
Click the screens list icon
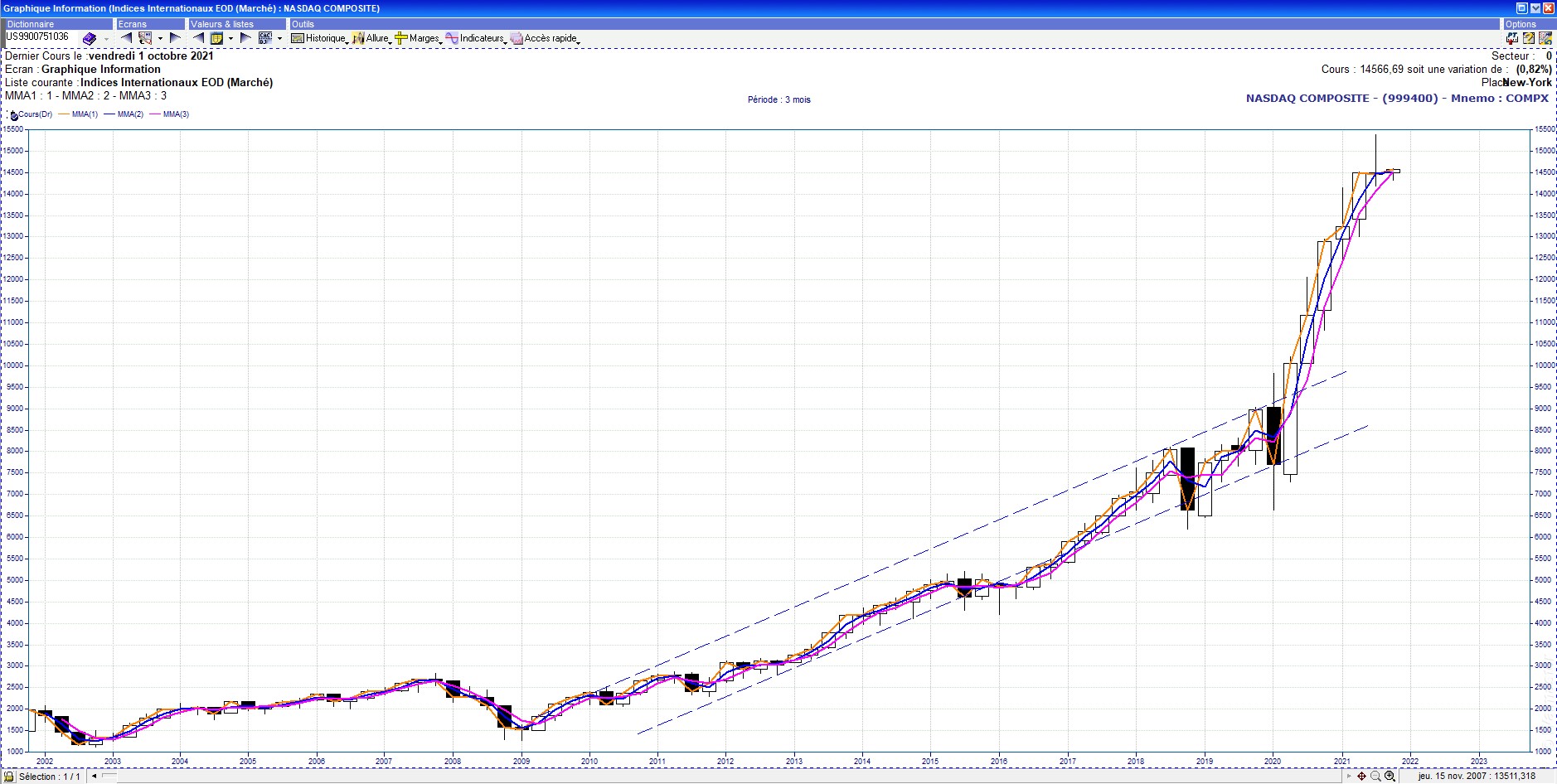point(145,38)
